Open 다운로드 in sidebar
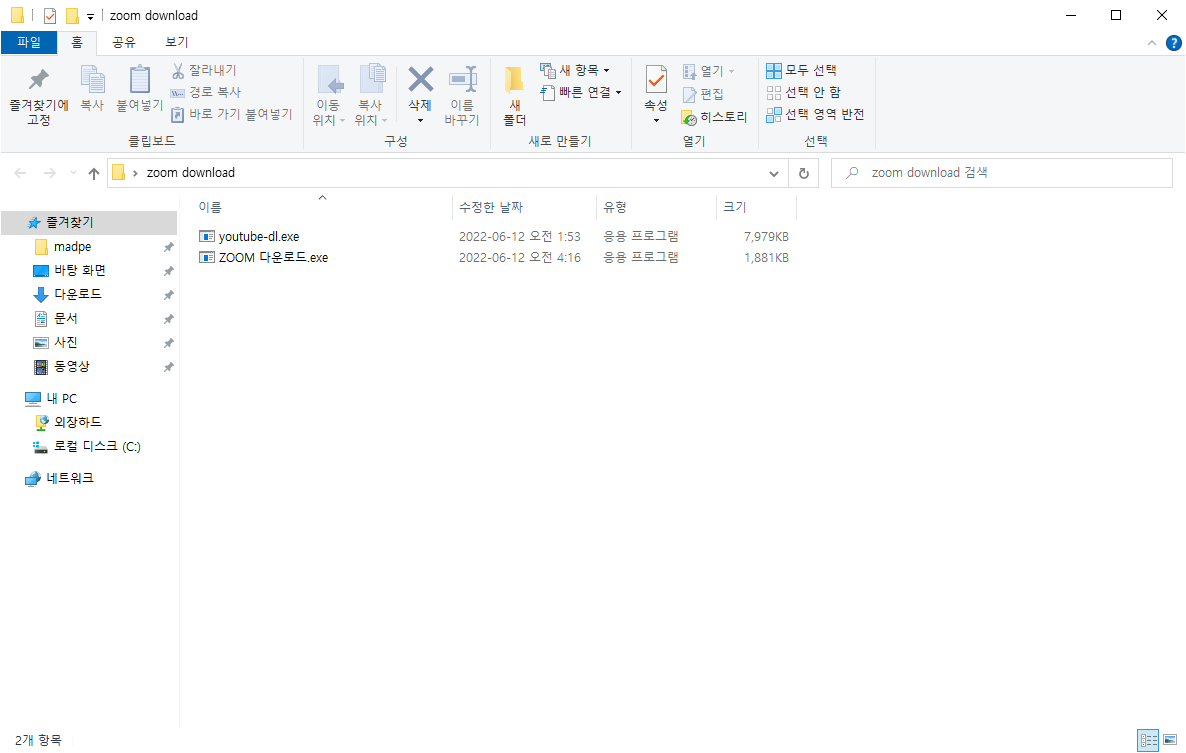This screenshot has height=753, width=1186. 77,294
